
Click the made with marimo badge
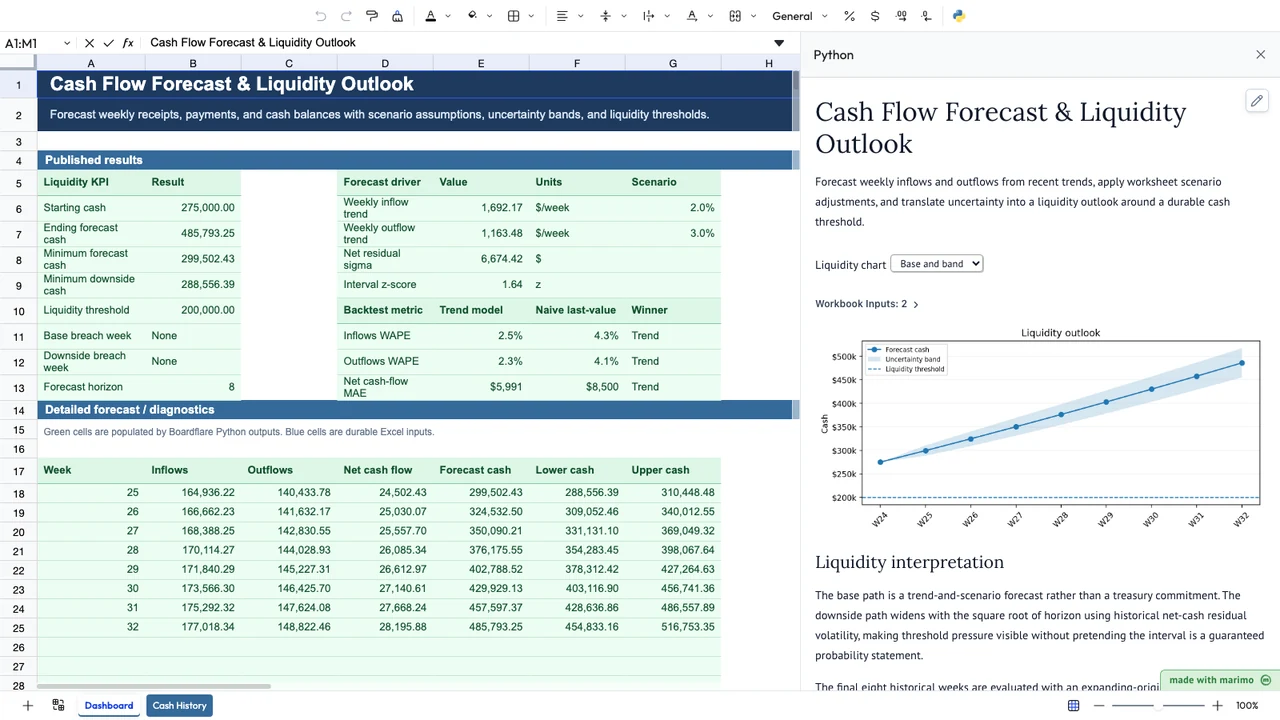coord(1220,680)
